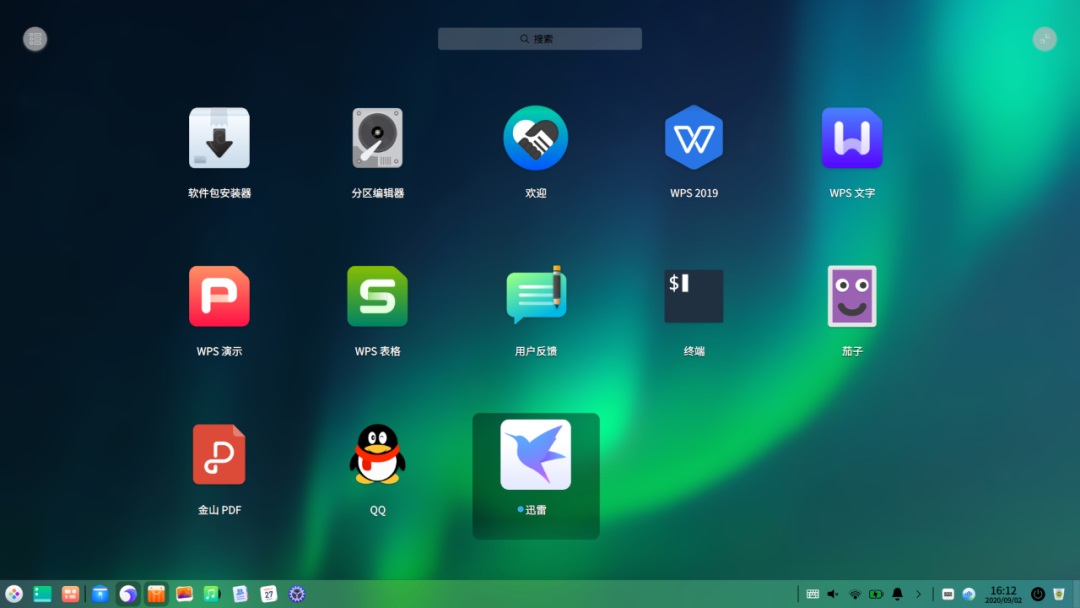Open the app store from the dock

[156, 594]
